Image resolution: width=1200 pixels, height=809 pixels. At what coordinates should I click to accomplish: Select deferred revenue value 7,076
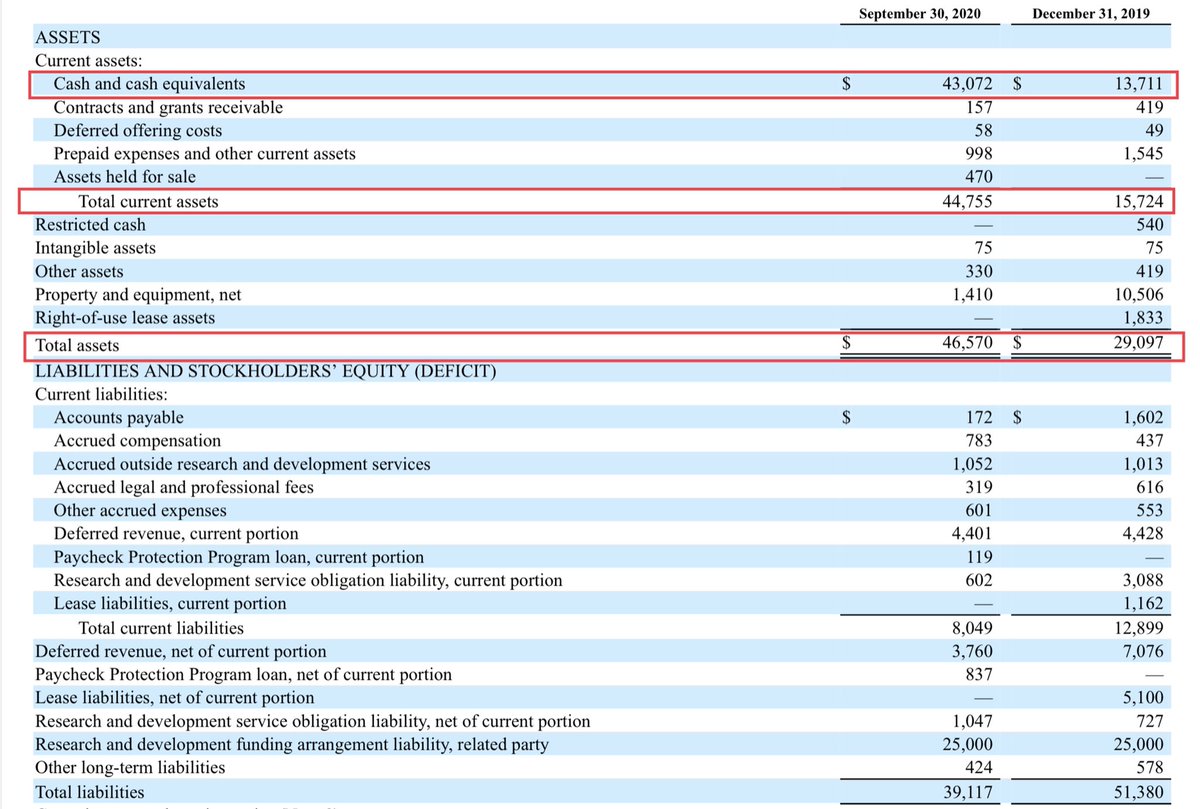click(1142, 651)
